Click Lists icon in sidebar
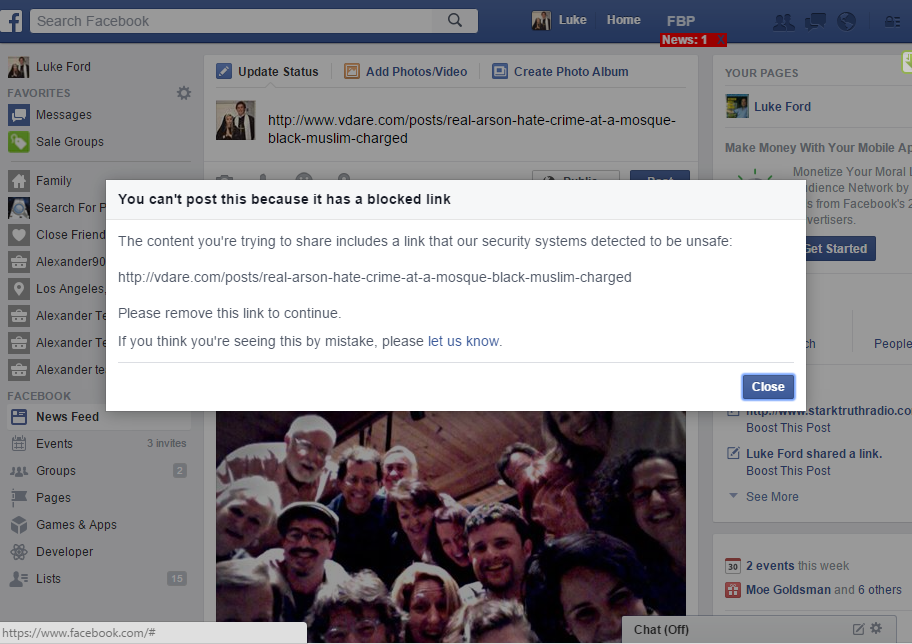The width and height of the screenshot is (912, 644). tap(19, 579)
